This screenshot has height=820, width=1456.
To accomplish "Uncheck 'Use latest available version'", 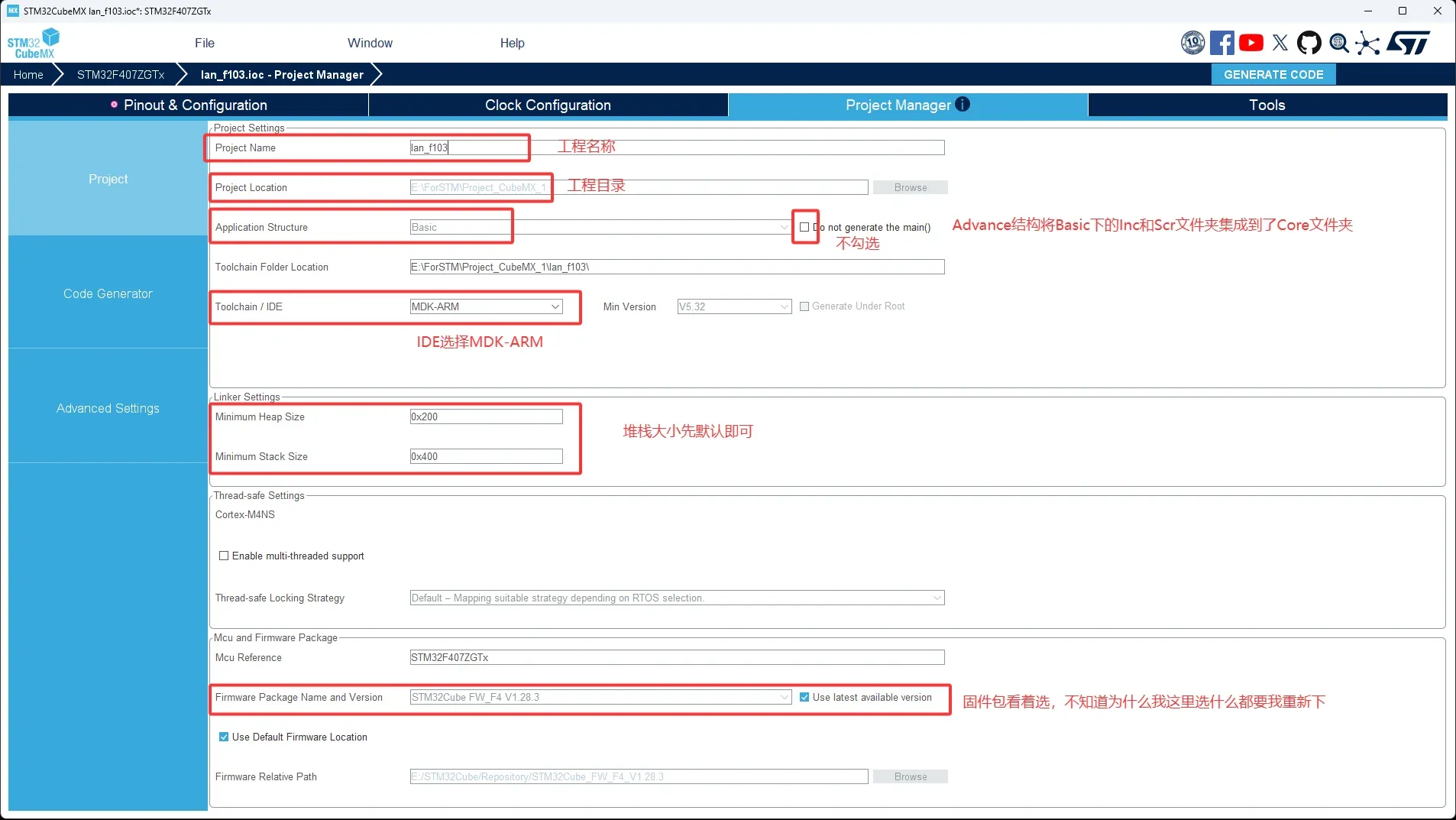I will [804, 697].
